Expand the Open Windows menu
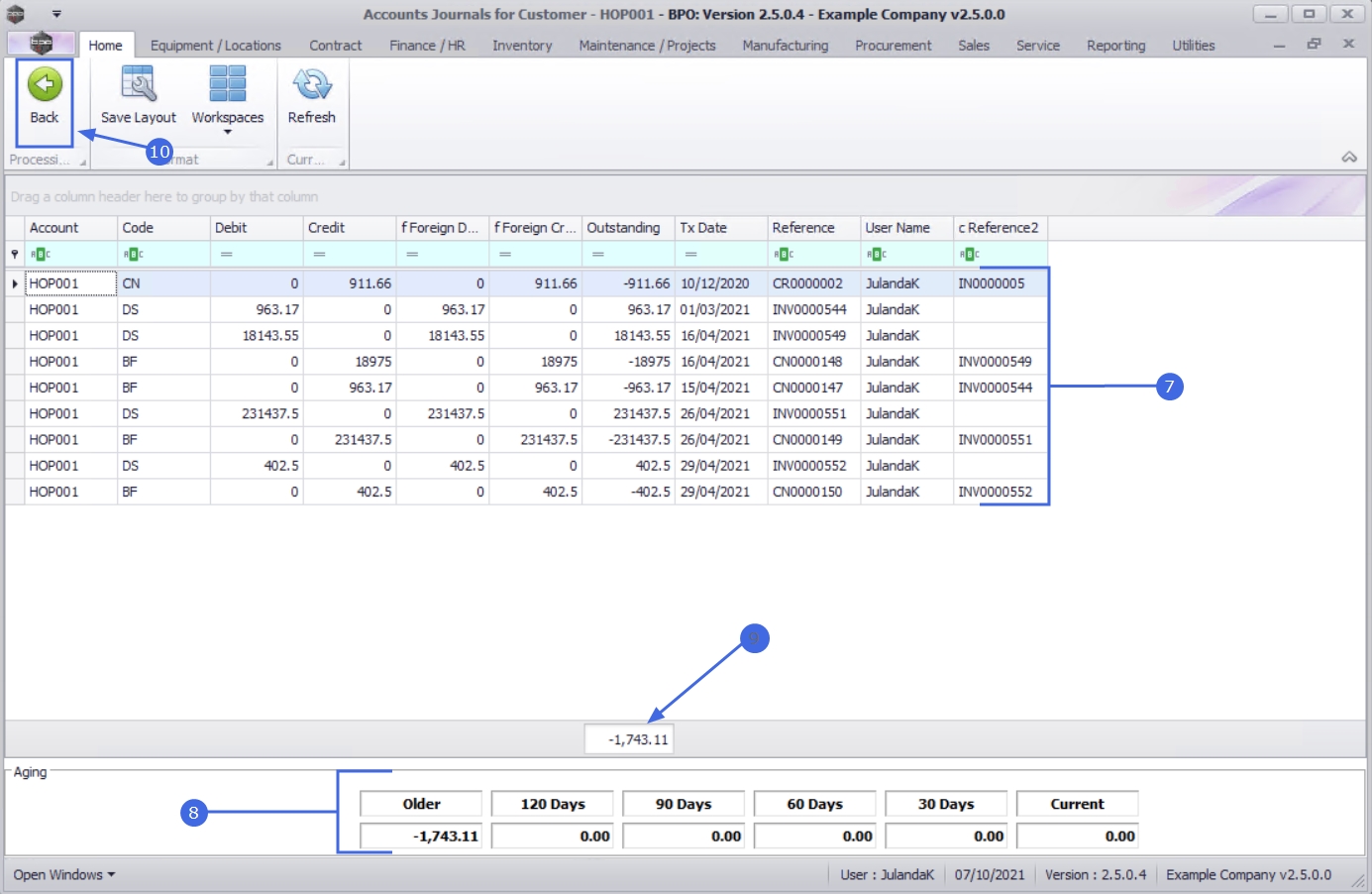The height and width of the screenshot is (894, 1372). (64, 874)
